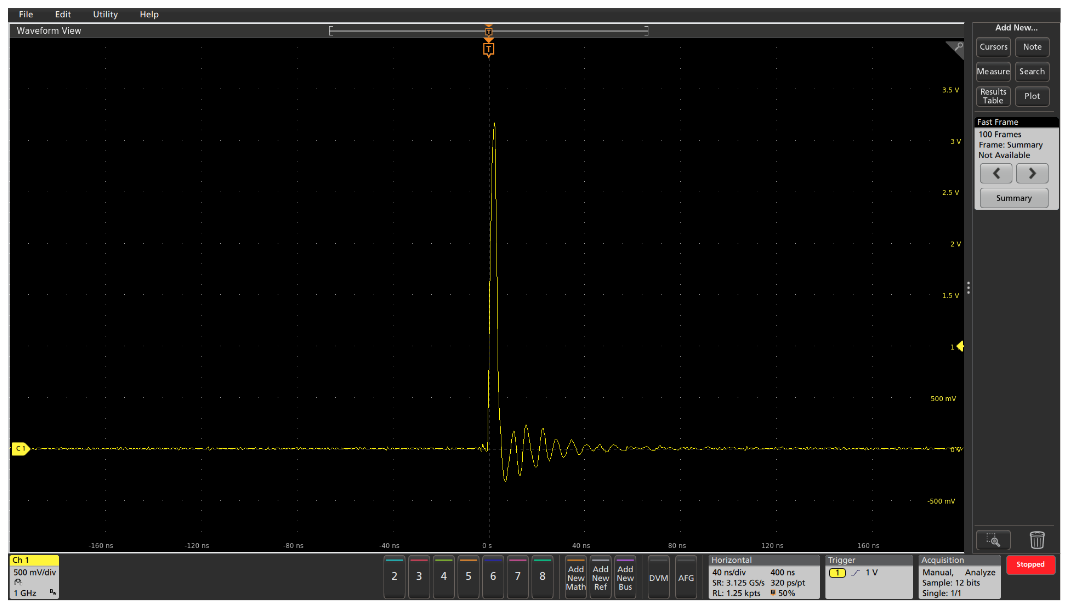Go to previous Fast Frame with left arrow
The width and height of the screenshot is (1069, 607).
995,173
